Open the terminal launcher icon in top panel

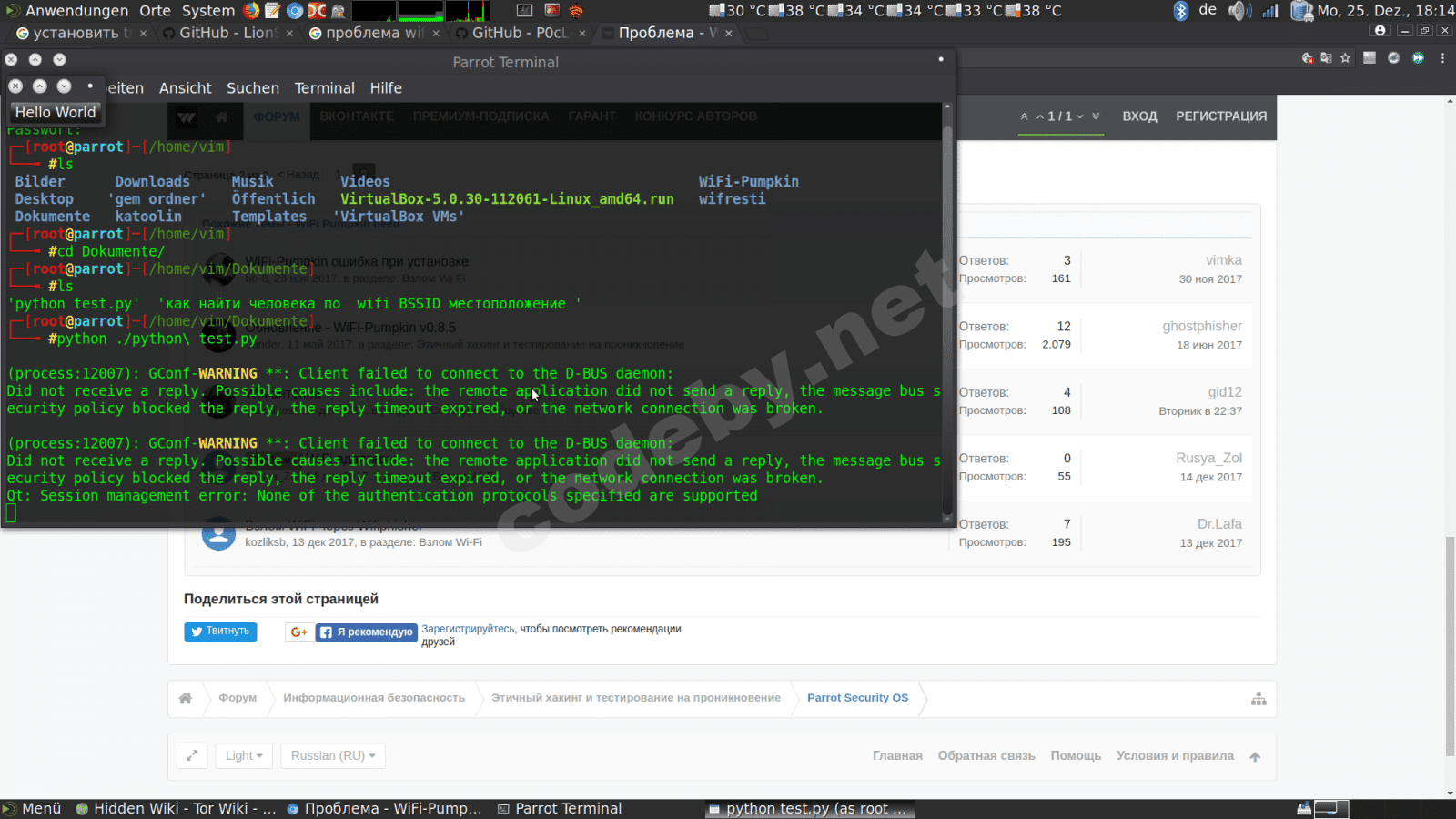point(525,11)
